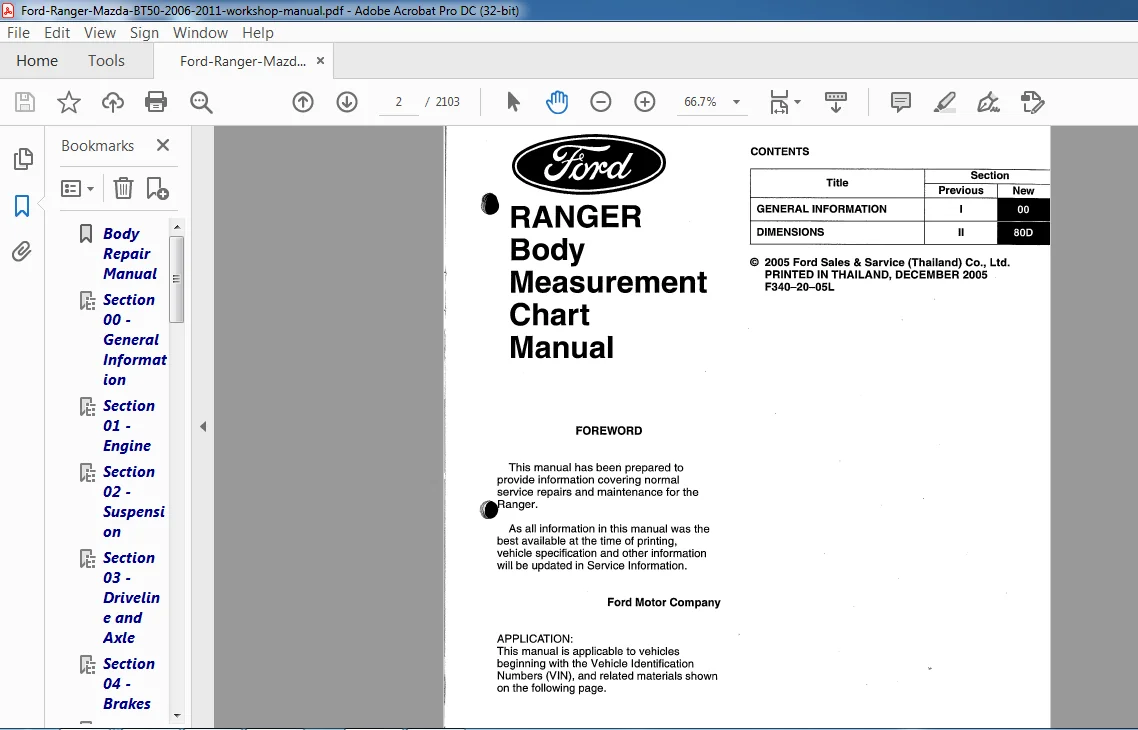Close the Bookmarks panel

point(163,145)
